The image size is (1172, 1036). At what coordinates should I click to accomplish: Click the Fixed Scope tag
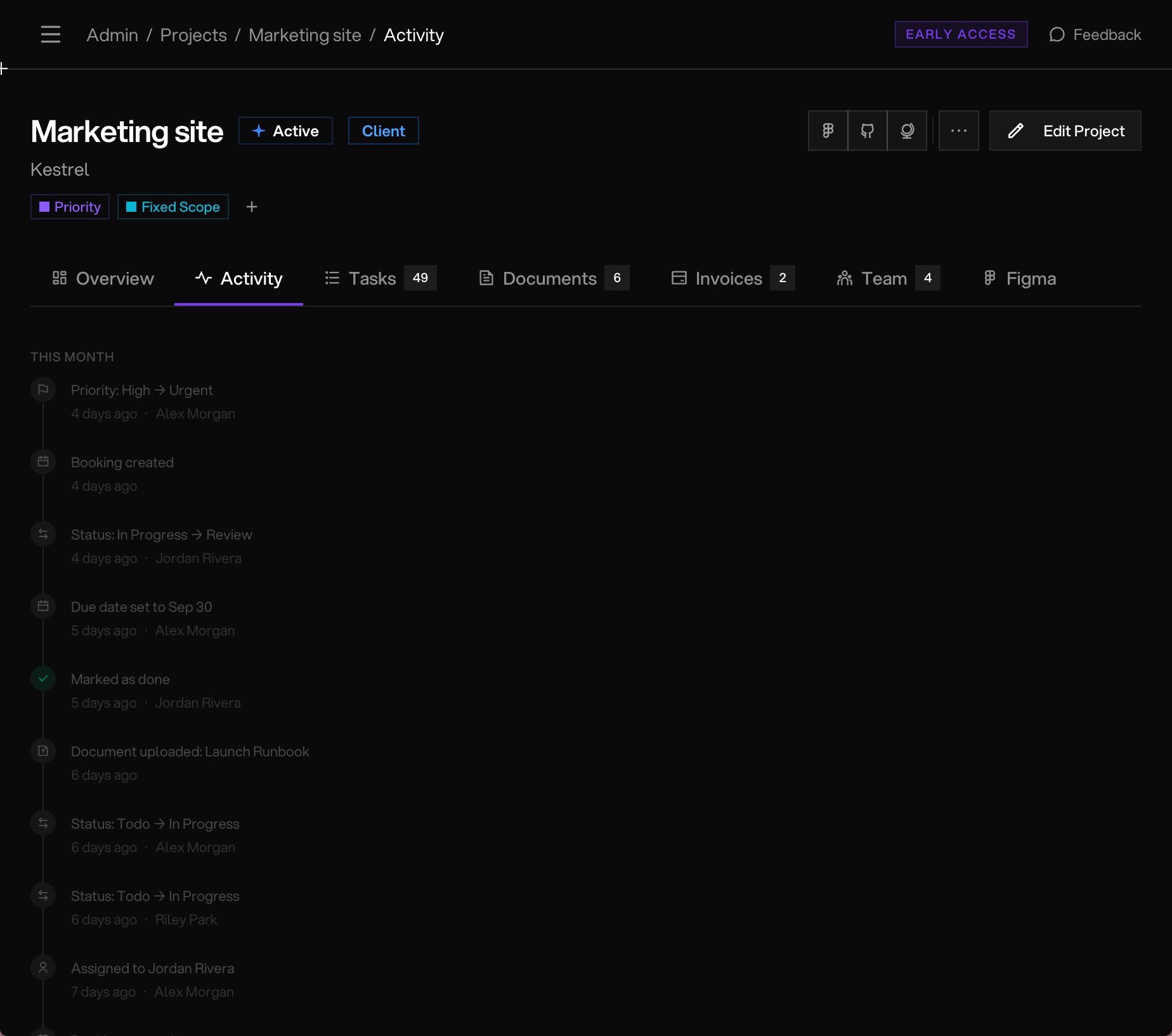point(173,207)
